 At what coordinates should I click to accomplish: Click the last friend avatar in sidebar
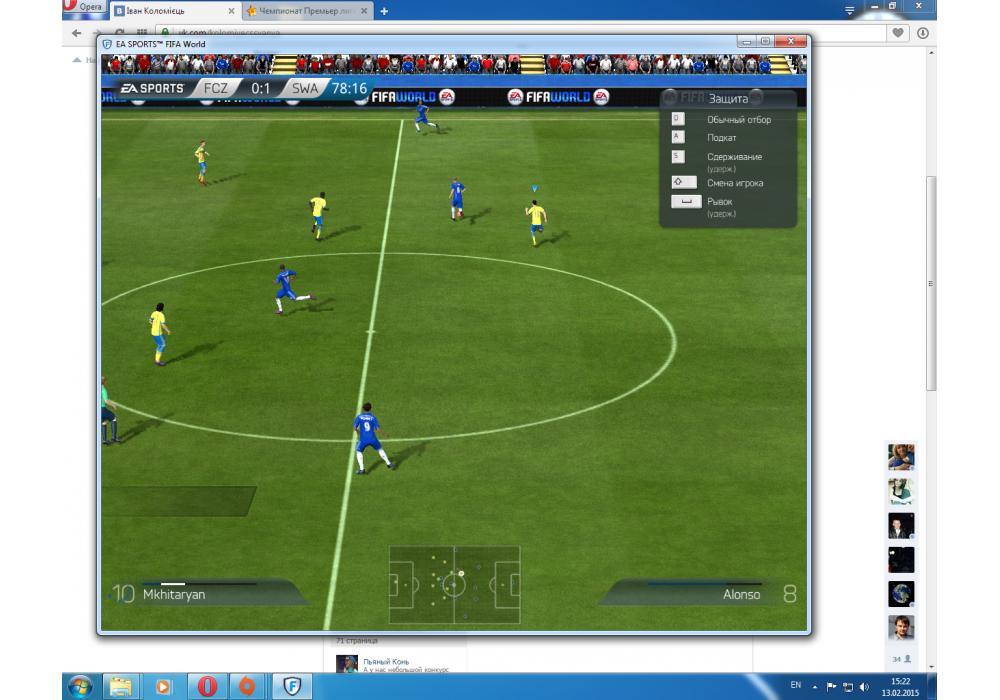[x=901, y=628]
